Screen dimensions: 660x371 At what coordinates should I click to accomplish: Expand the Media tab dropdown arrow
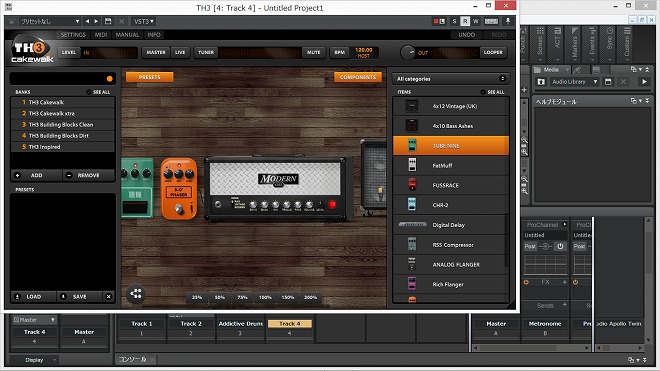click(x=567, y=69)
